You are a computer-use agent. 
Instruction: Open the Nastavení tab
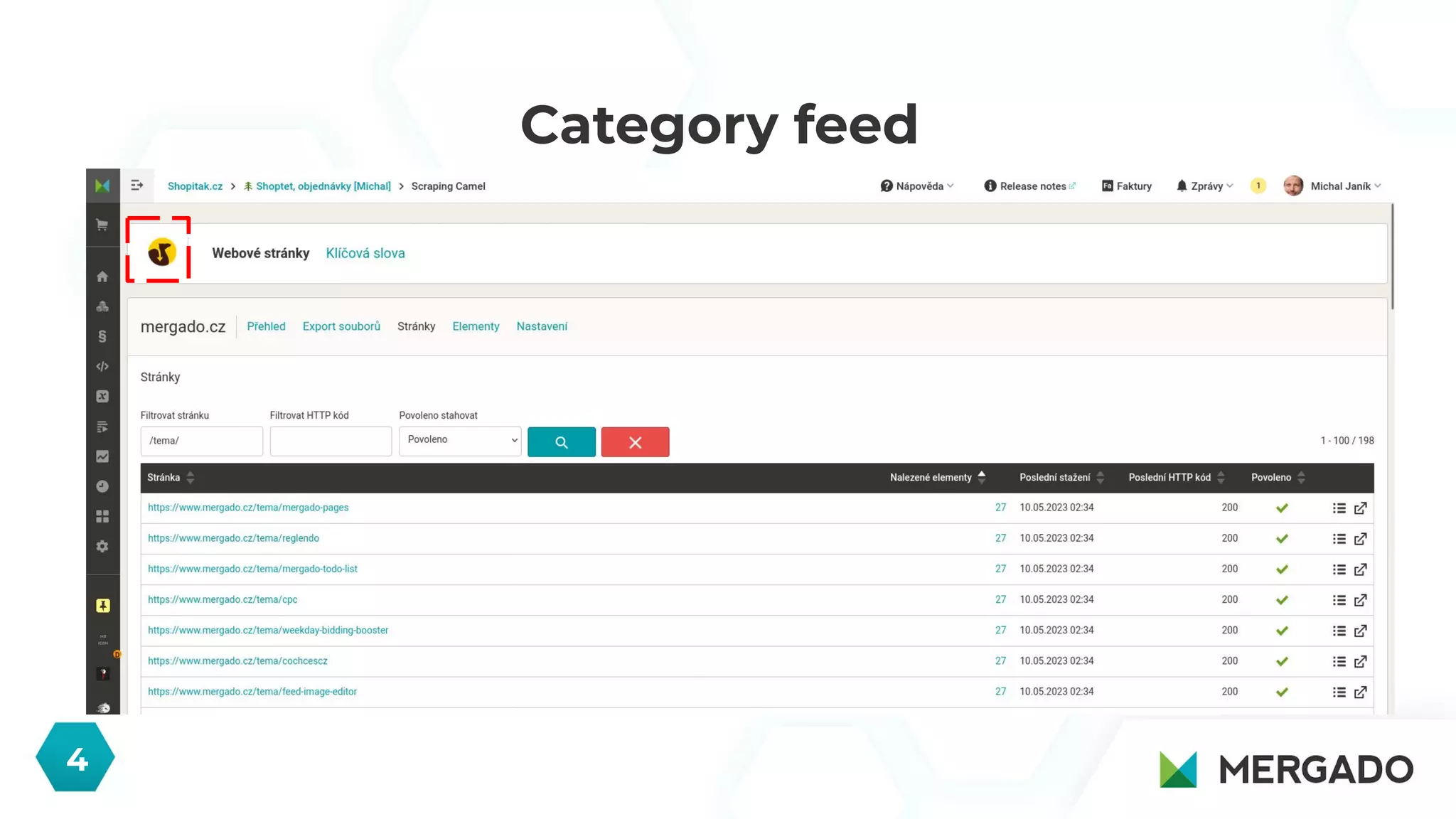(x=542, y=326)
